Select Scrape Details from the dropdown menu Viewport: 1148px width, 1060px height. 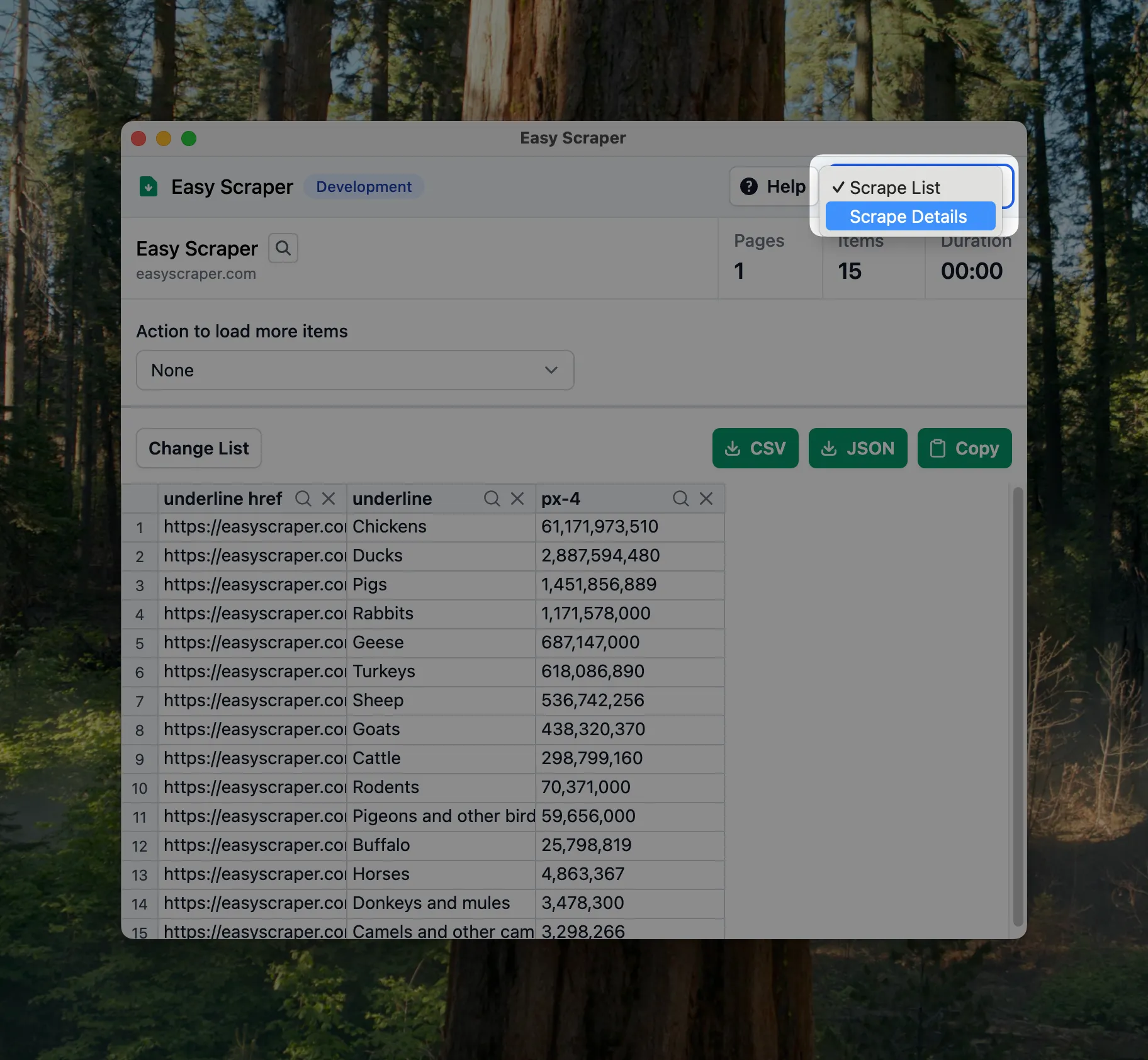[909, 217]
